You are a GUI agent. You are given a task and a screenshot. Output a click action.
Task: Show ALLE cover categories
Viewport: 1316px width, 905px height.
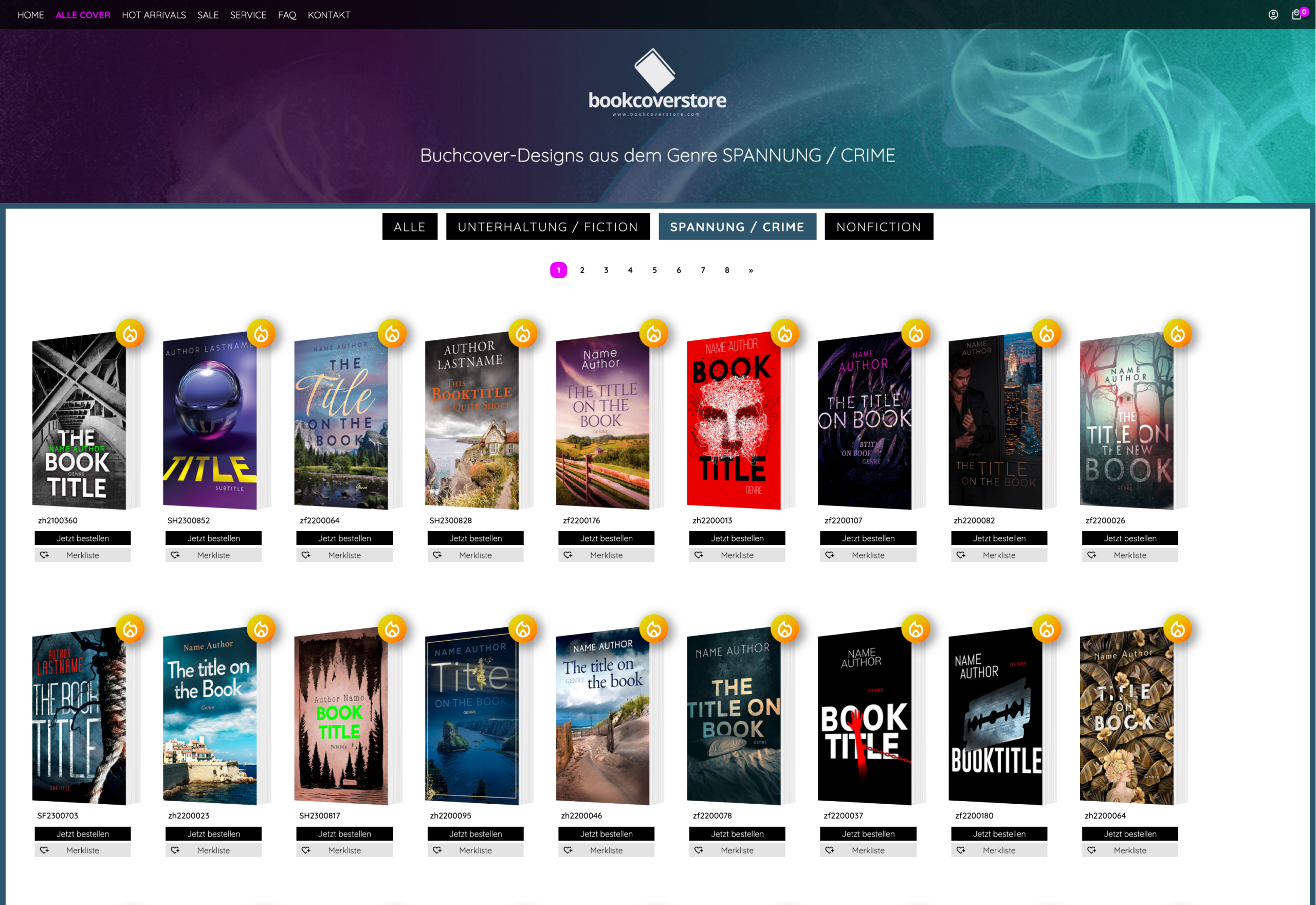tap(409, 227)
